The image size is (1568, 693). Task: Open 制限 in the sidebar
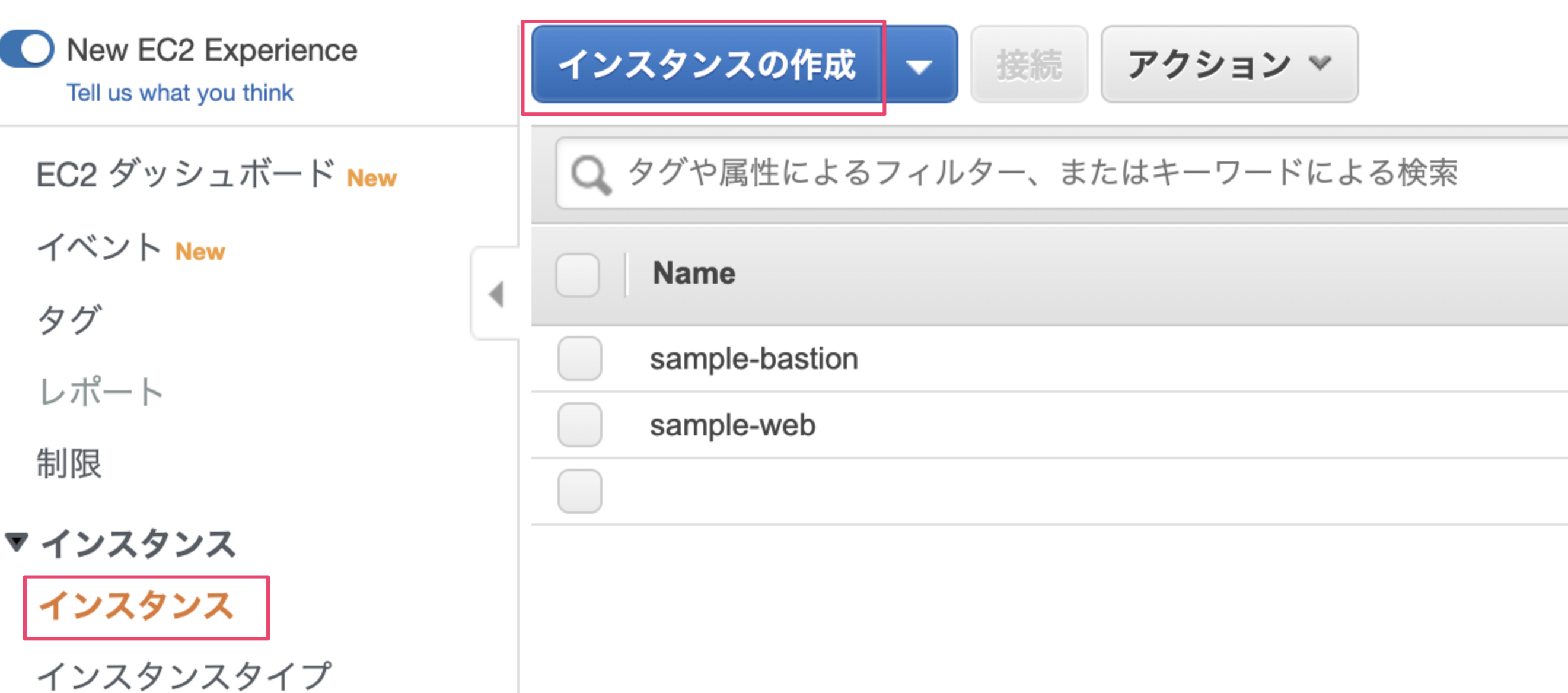69,463
